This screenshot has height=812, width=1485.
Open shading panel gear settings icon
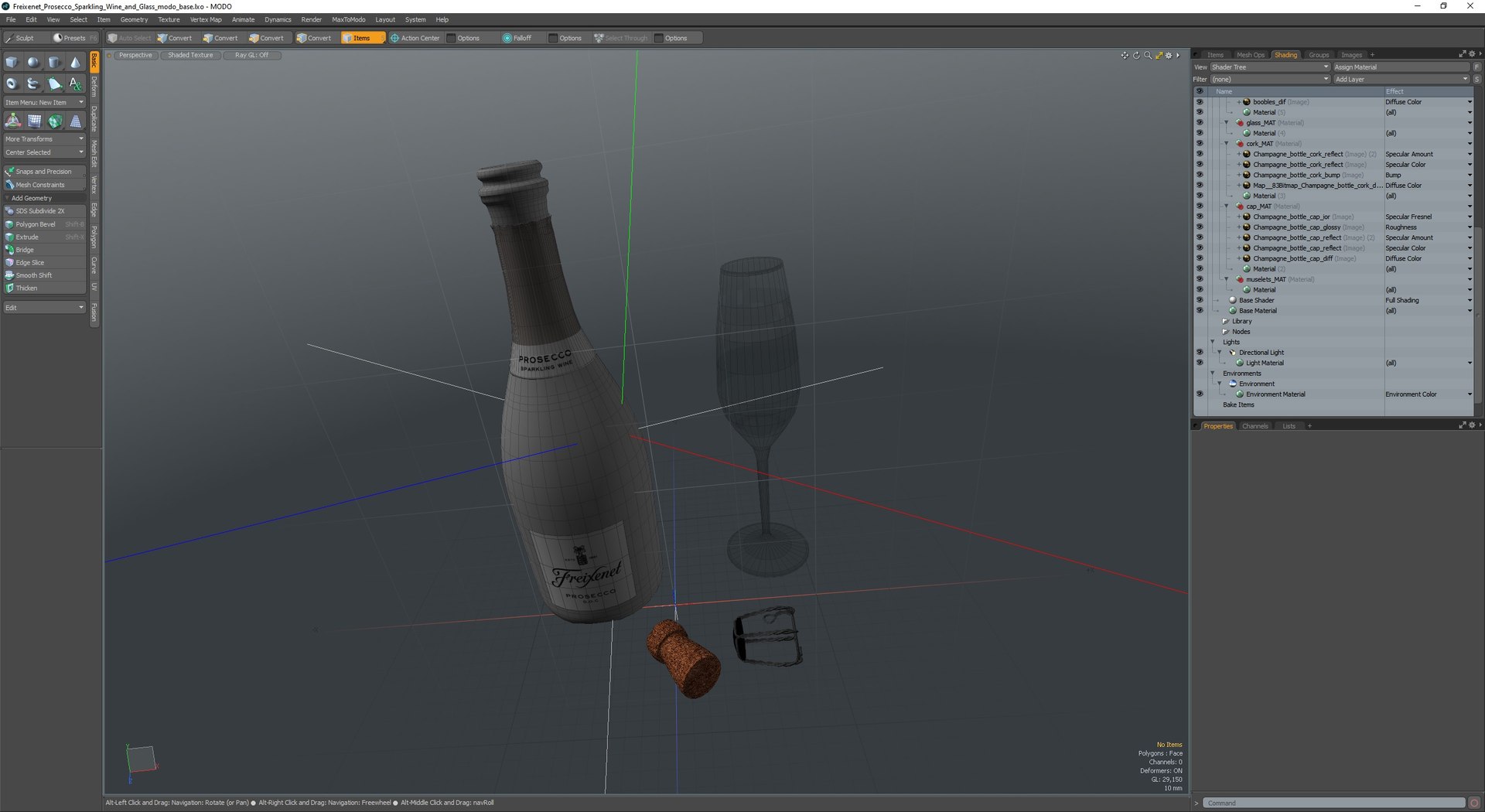tap(1471, 54)
